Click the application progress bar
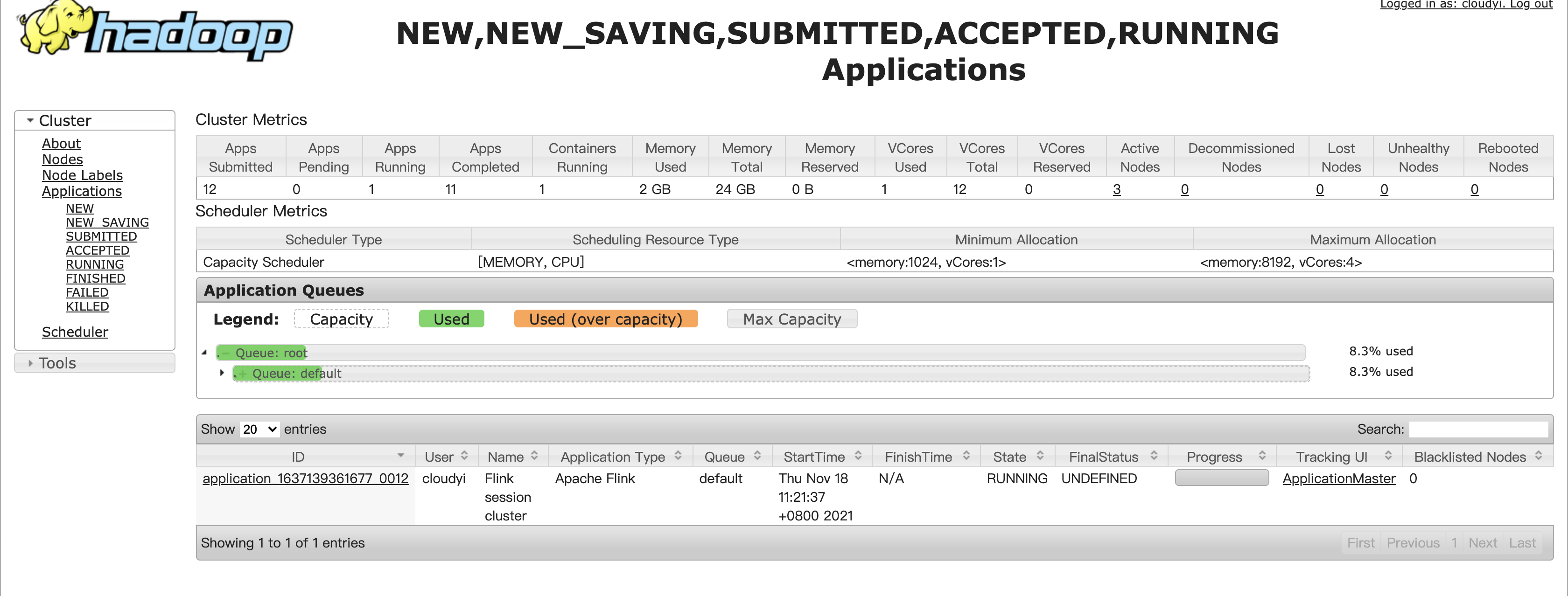 click(x=1222, y=478)
